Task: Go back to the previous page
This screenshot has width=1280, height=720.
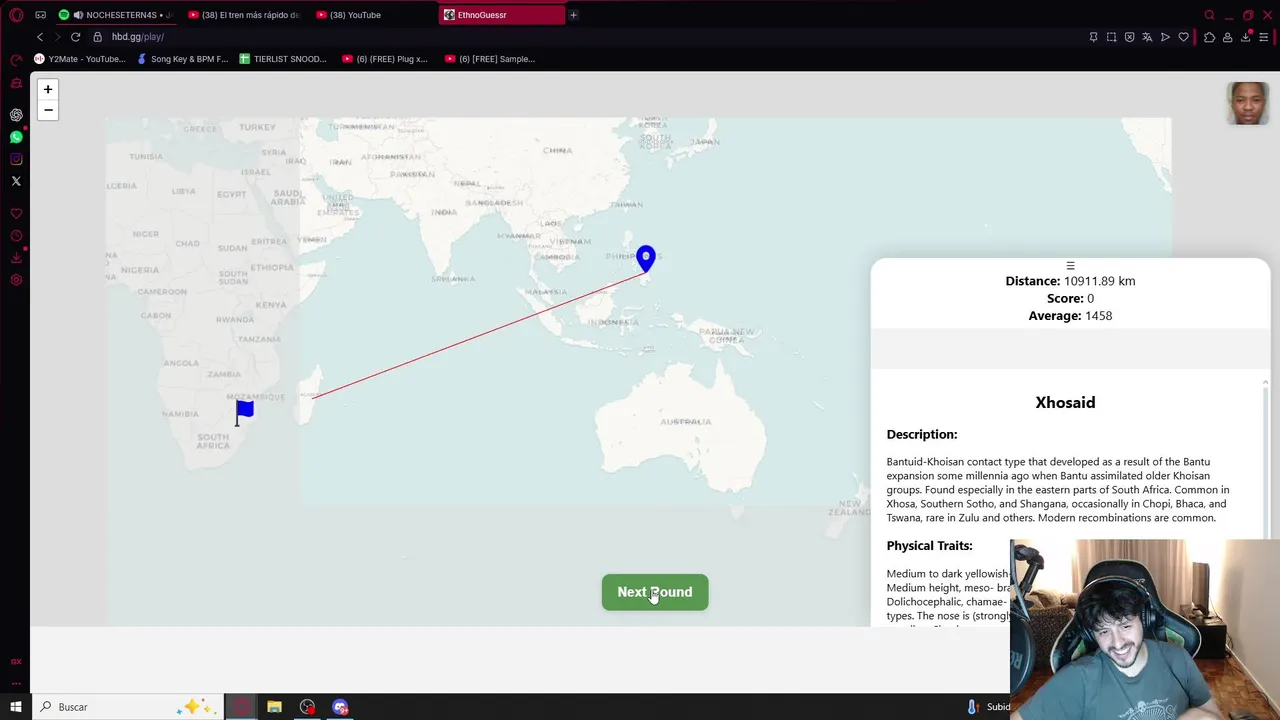Action: pyautogui.click(x=40, y=37)
